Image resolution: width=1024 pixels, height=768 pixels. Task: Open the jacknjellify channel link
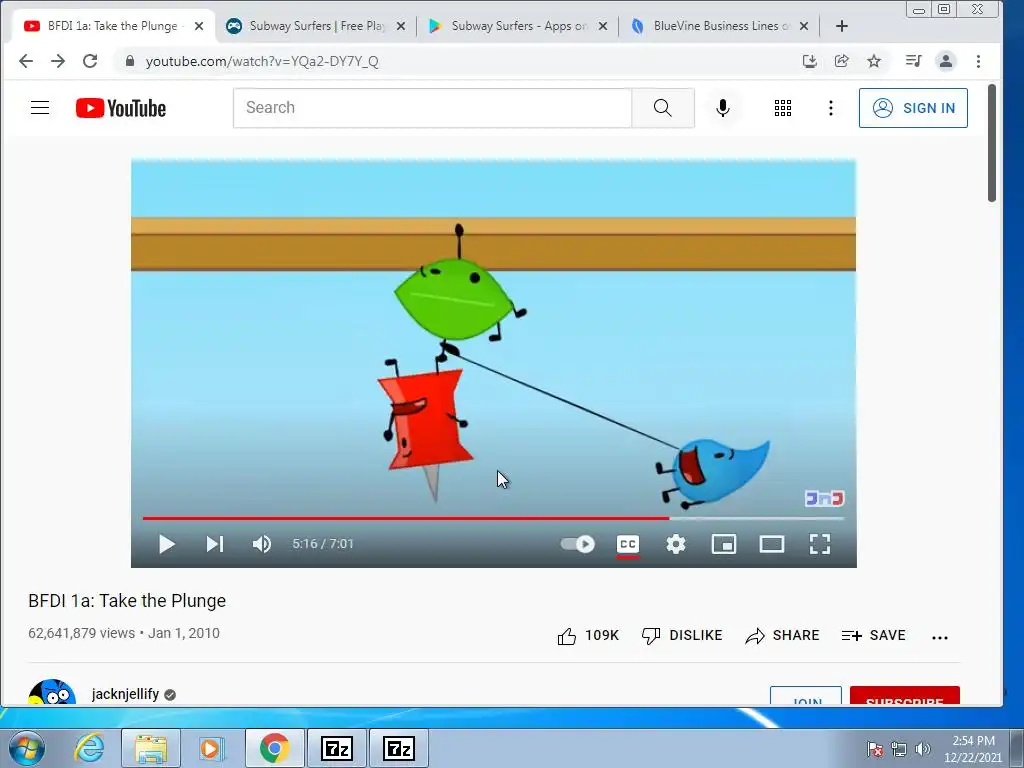point(125,694)
